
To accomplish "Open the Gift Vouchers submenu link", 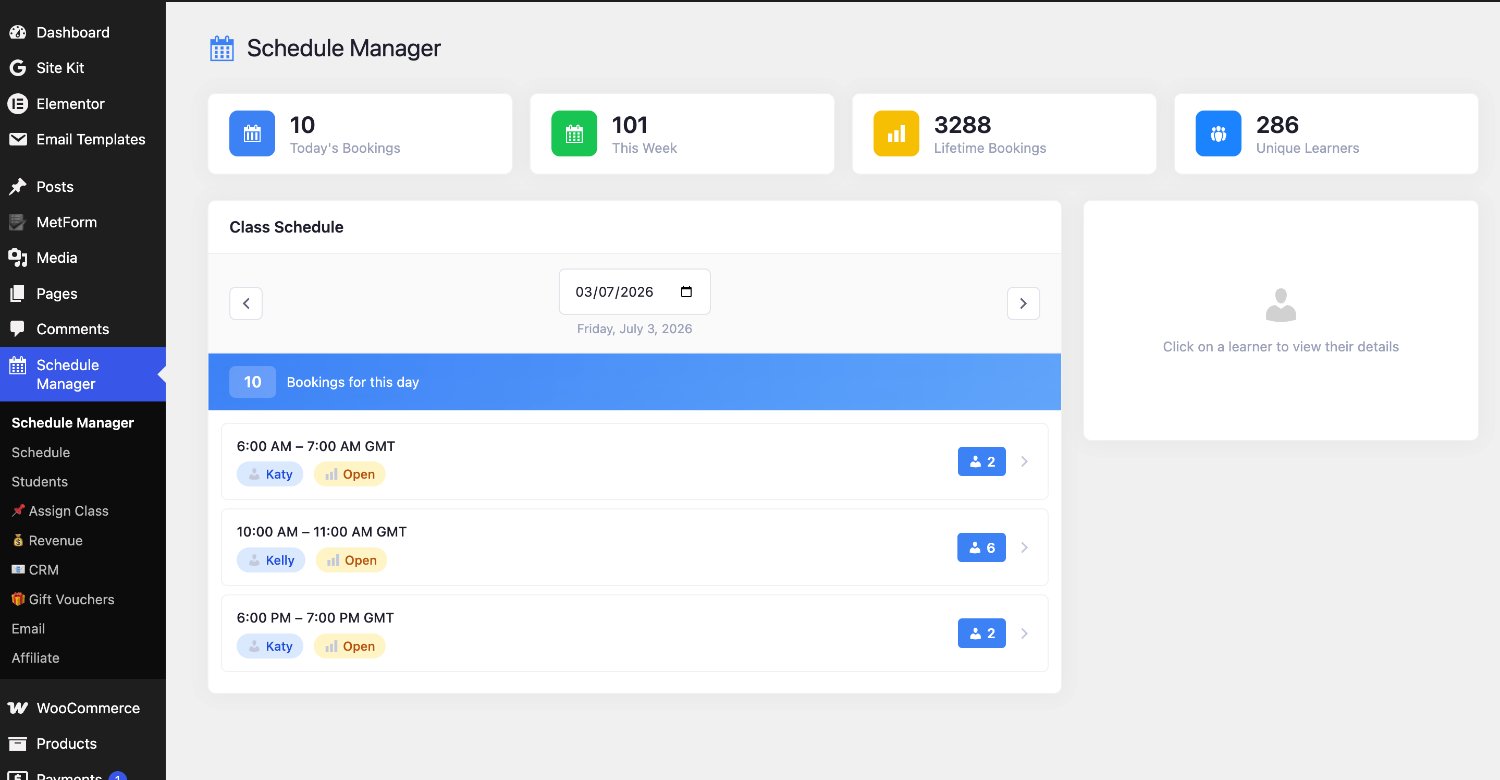I will [63, 600].
